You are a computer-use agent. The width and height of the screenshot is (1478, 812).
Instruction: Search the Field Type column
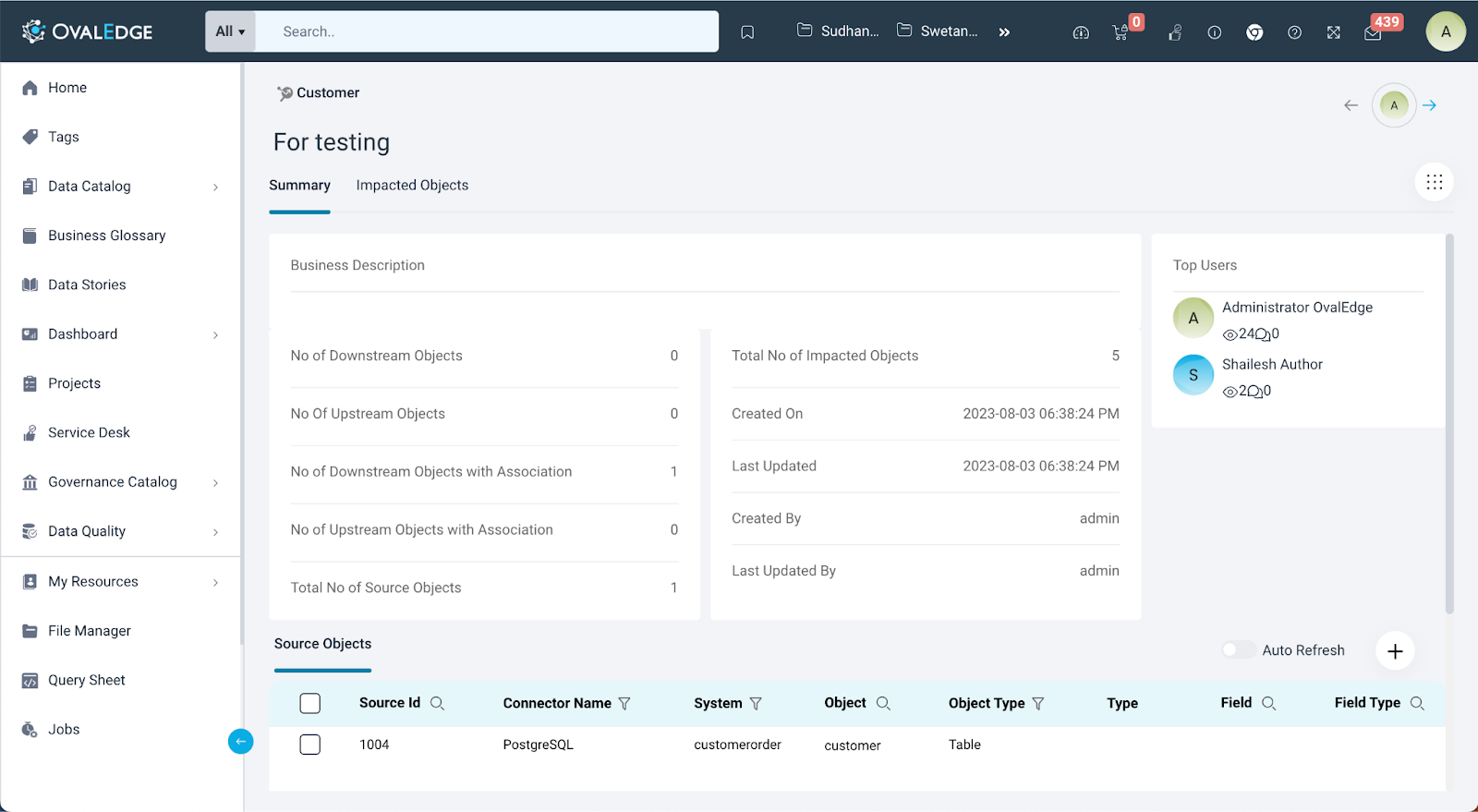click(1417, 703)
